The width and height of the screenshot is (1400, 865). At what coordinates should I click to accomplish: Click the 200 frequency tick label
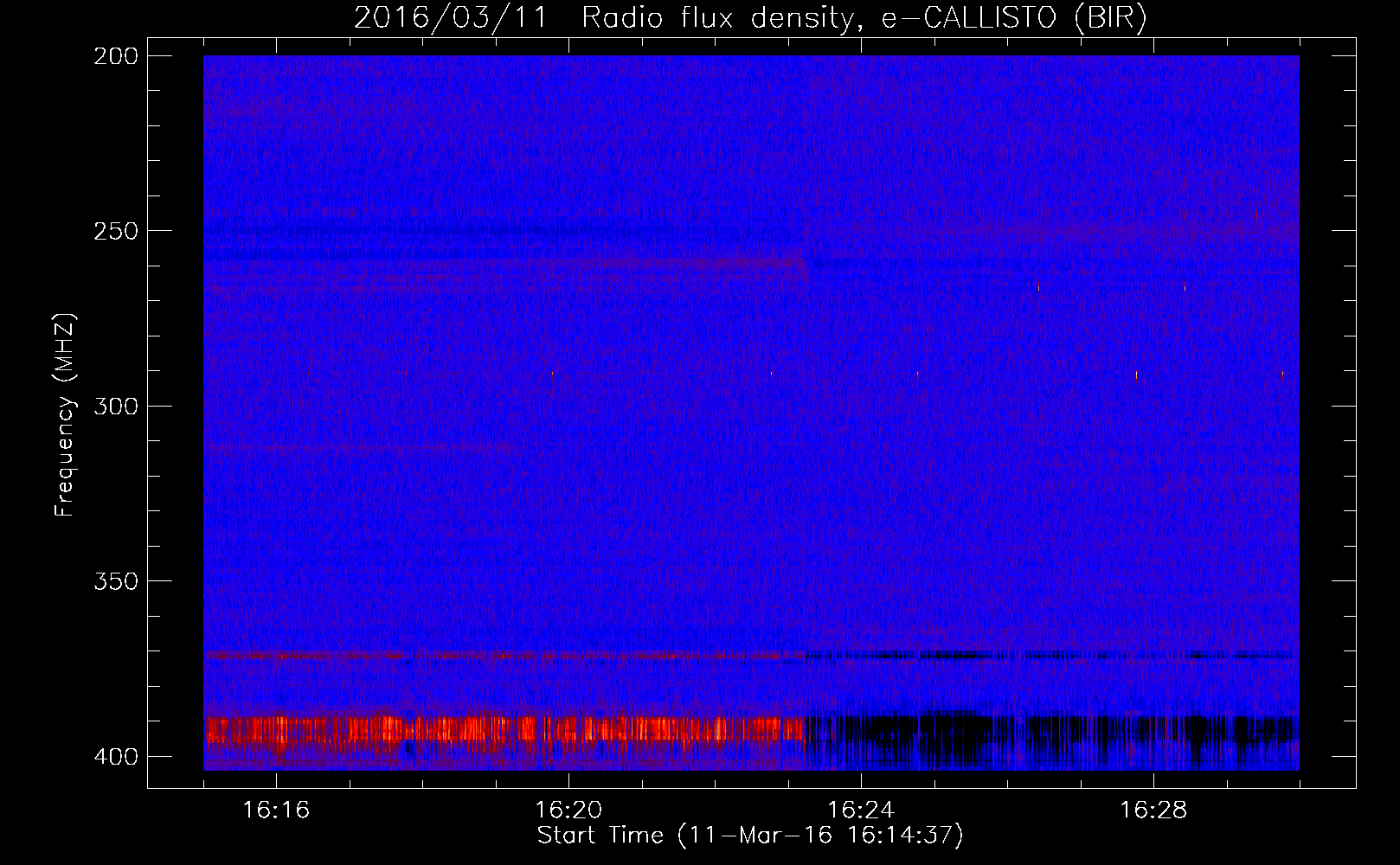click(116, 56)
